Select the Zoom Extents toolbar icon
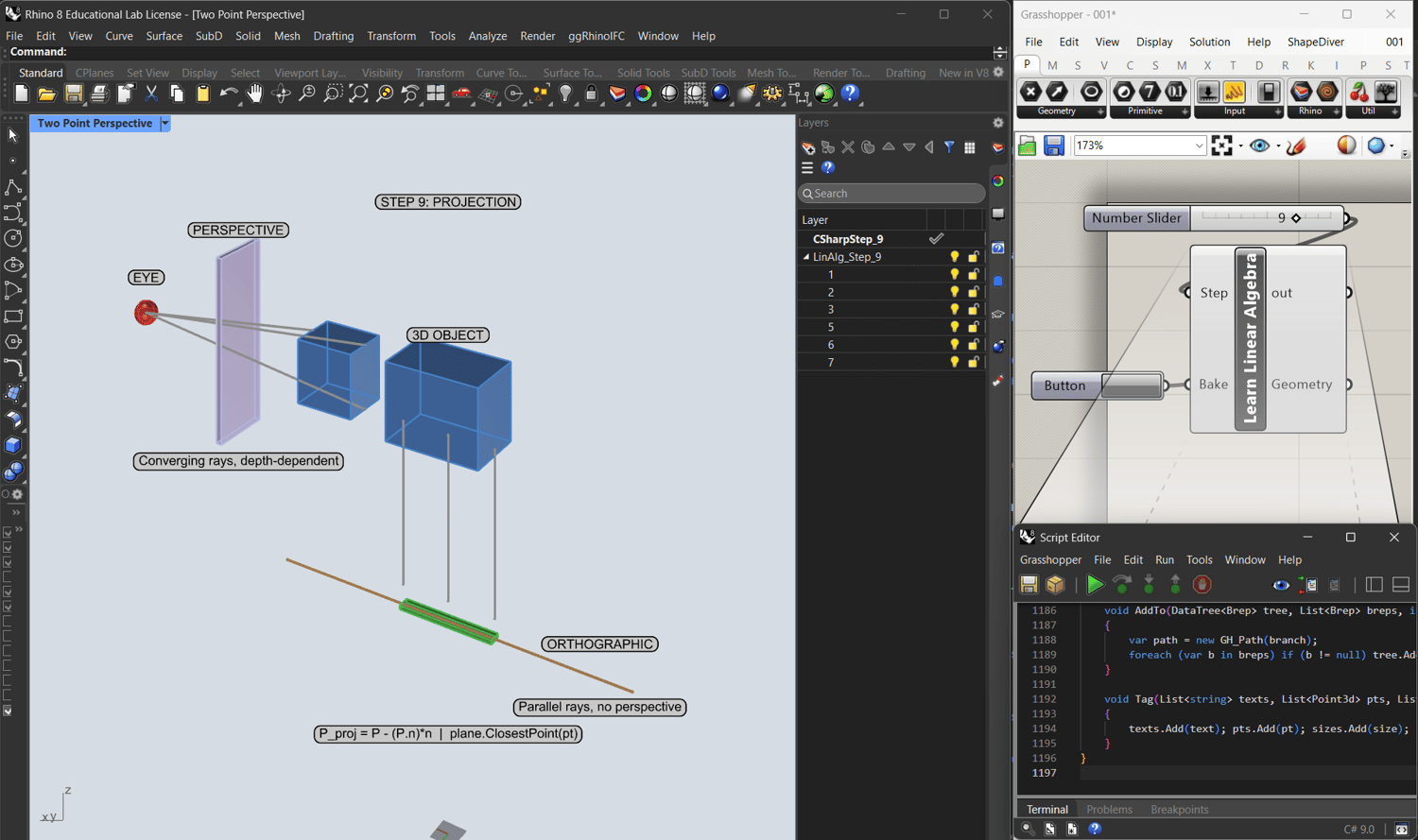 coord(358,94)
